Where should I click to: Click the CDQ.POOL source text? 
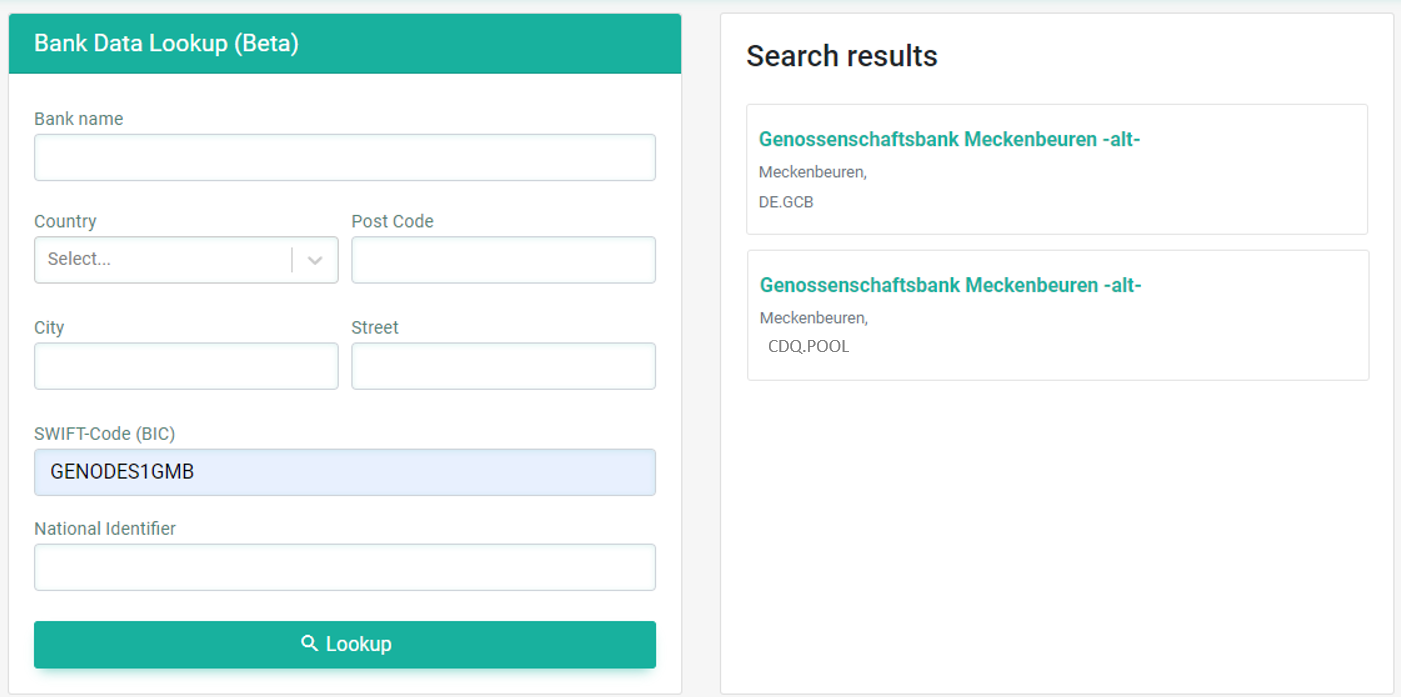808,347
